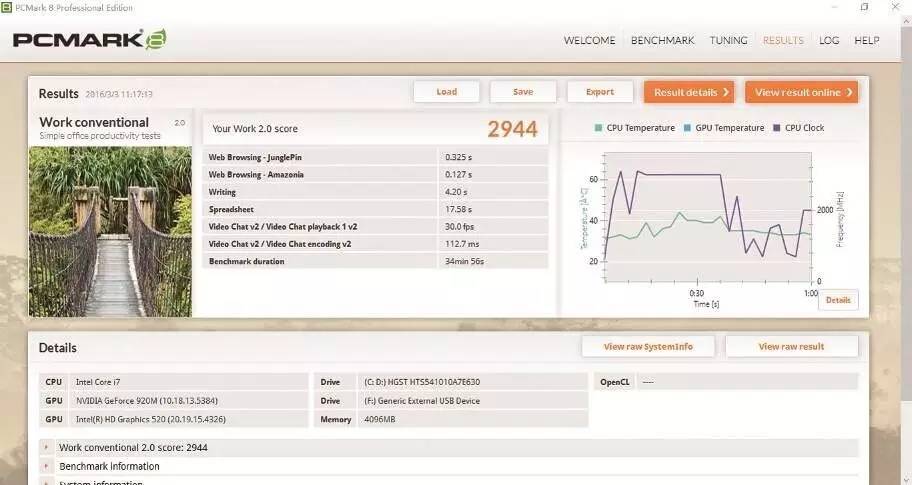Click the rope bridge thumbnail image
912x485 pixels.
click(111, 231)
